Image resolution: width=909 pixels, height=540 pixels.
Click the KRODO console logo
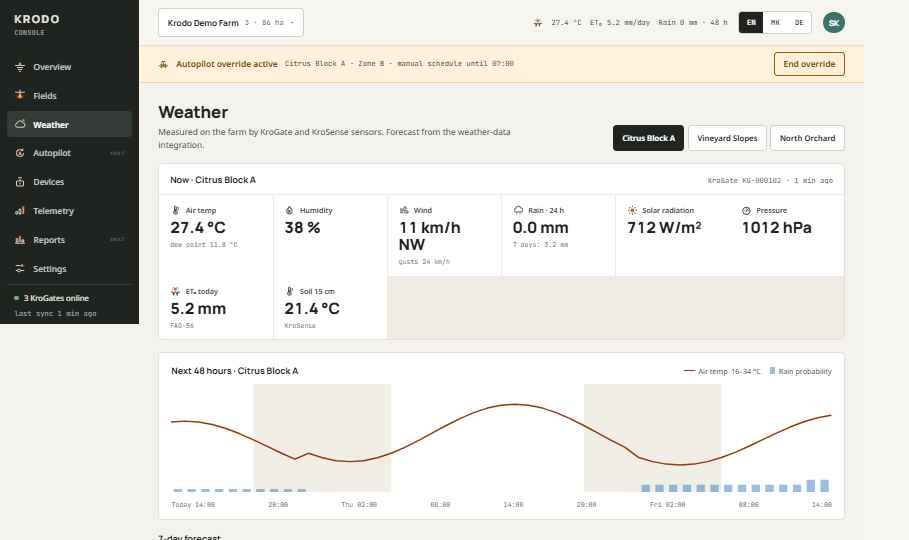(37, 24)
